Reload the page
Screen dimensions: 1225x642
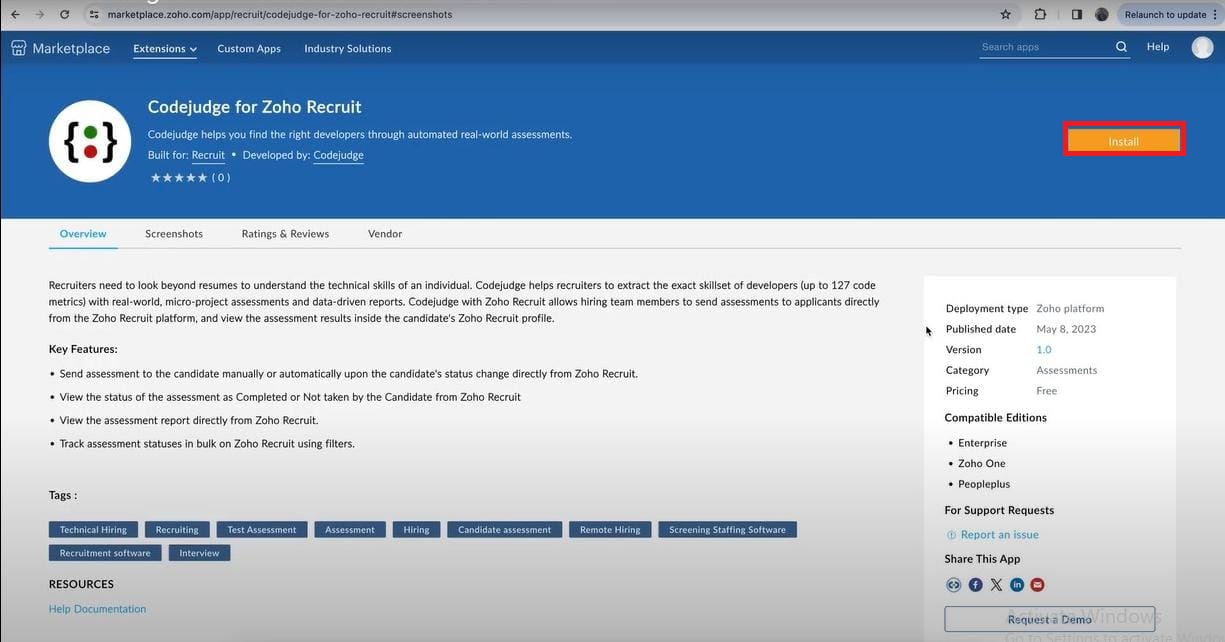65,15
